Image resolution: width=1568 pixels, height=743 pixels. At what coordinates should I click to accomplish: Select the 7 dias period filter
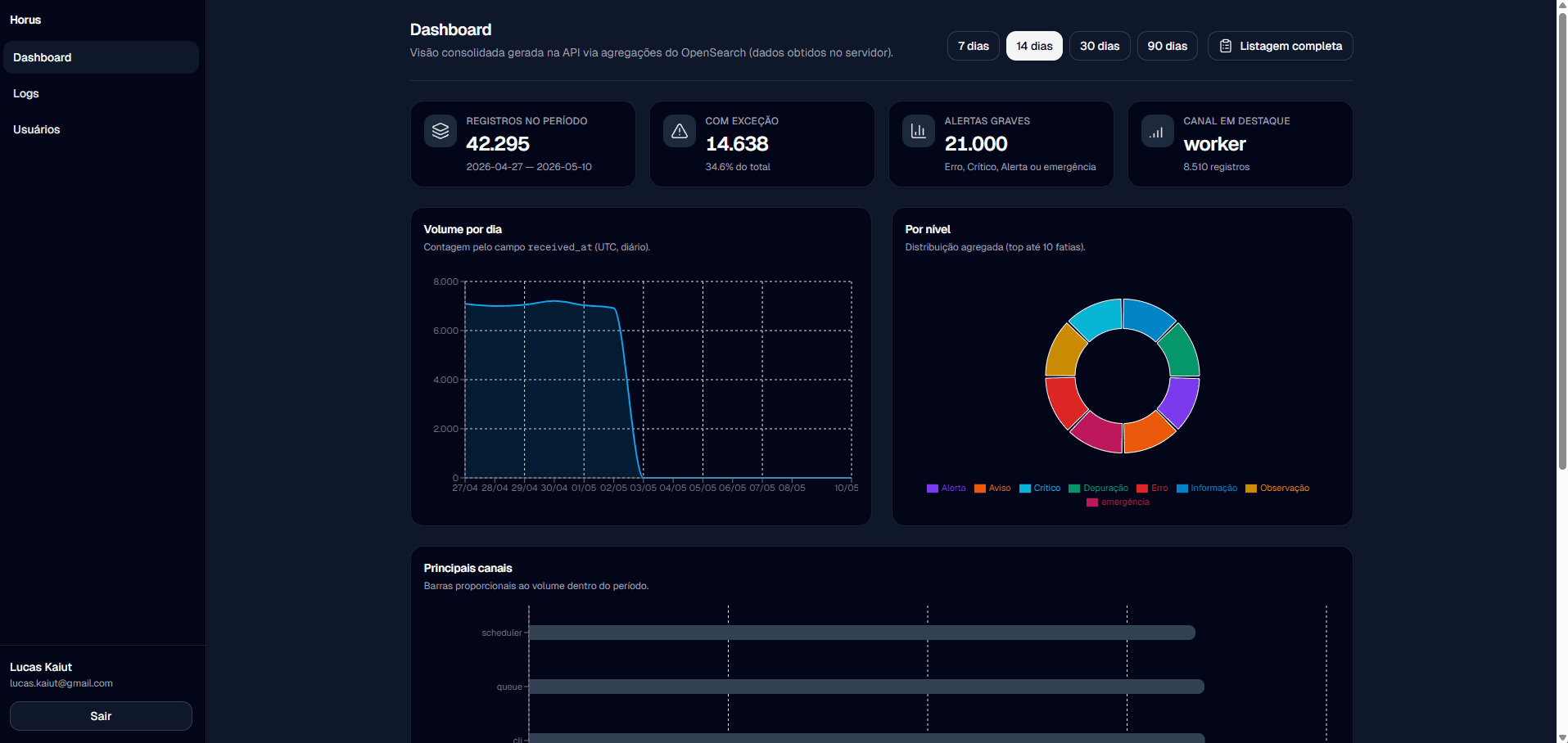[974, 46]
